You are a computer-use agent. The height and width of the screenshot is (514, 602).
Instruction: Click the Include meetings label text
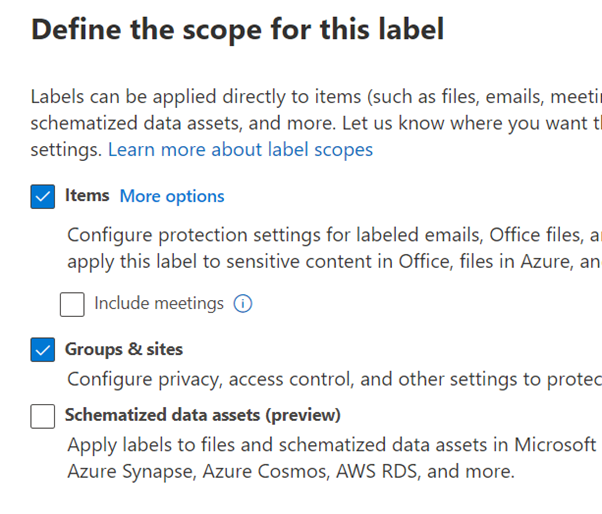click(159, 303)
